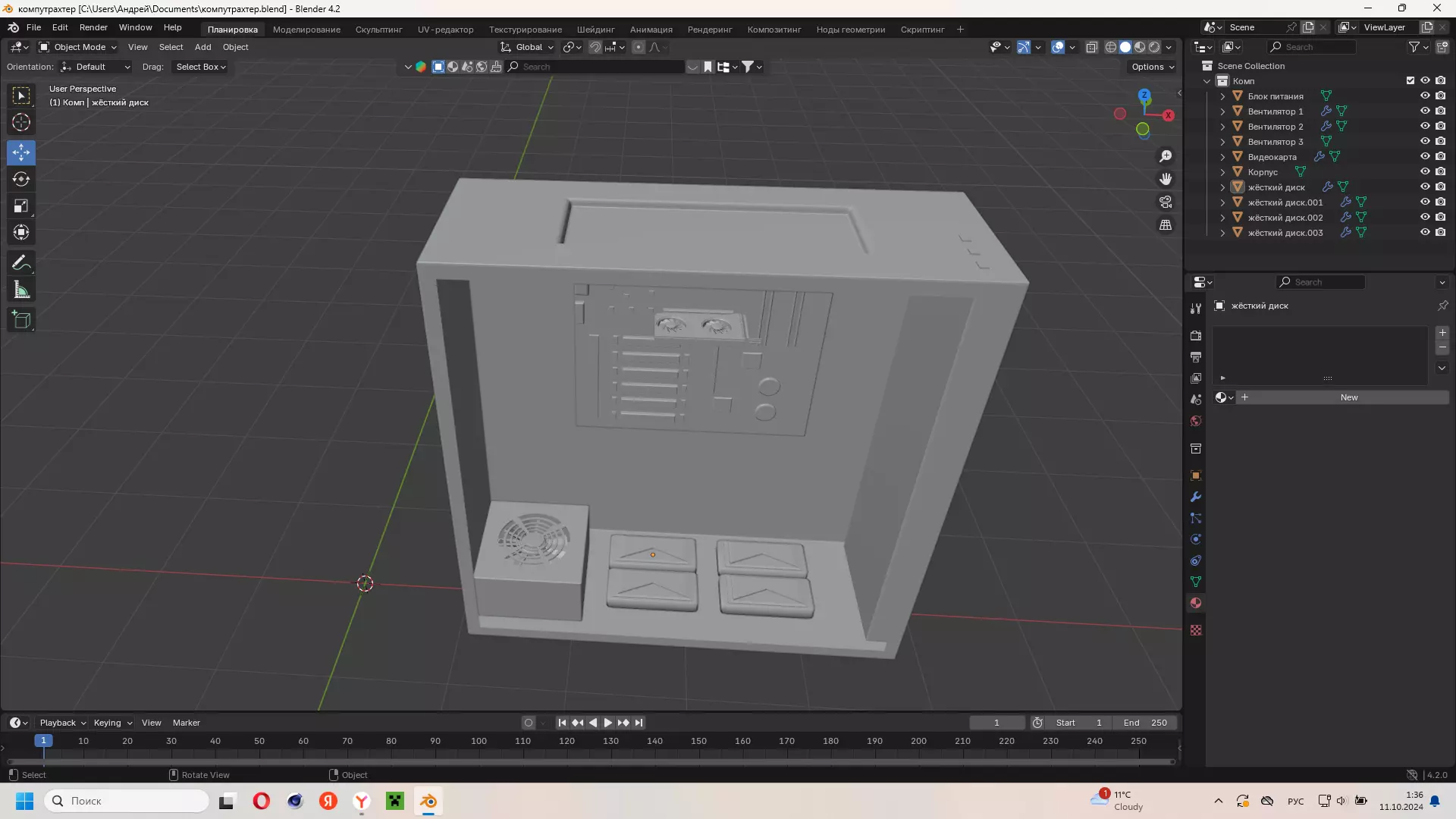This screenshot has height=819, width=1456.
Task: Collapse the Комп collection
Action: coord(1207,81)
